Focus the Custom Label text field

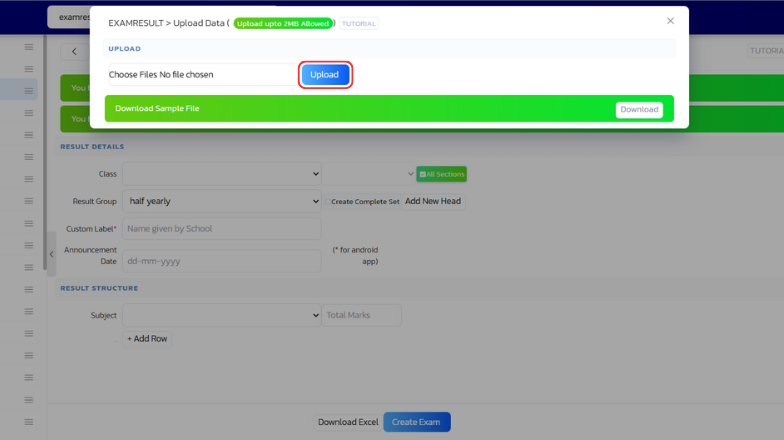click(221, 229)
